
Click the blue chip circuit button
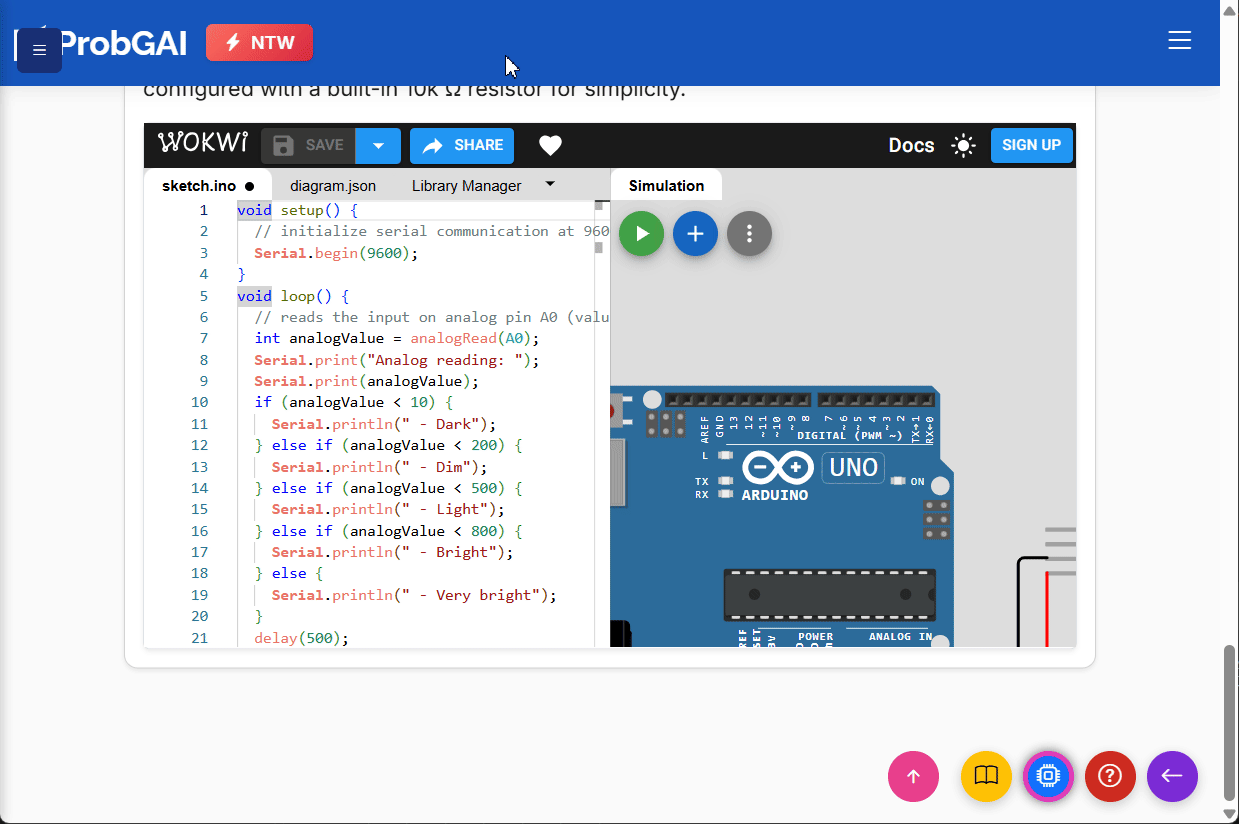coord(1048,776)
